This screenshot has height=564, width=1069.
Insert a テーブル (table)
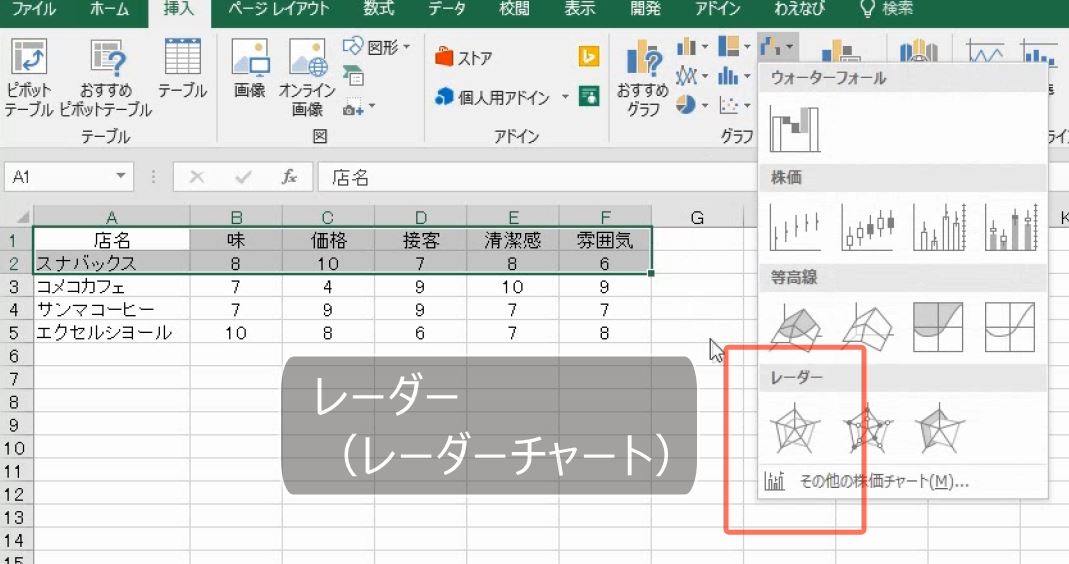pyautogui.click(x=183, y=68)
